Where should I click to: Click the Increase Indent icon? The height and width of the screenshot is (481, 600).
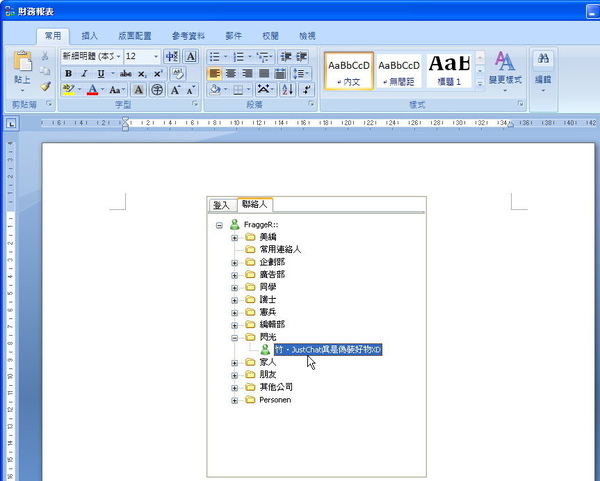(x=302, y=57)
